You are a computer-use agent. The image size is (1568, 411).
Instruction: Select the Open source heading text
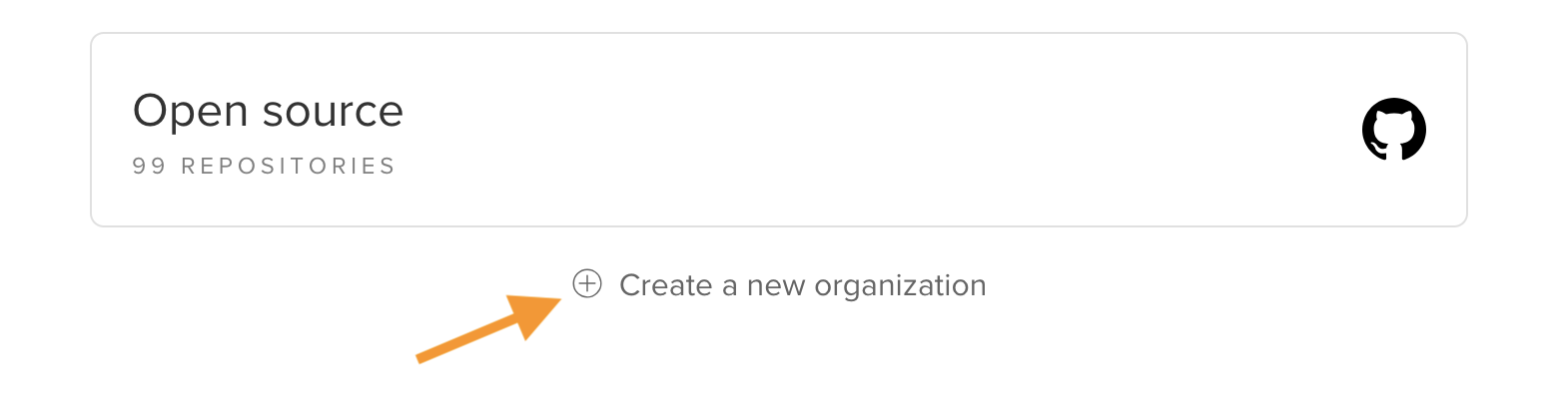pos(268,111)
